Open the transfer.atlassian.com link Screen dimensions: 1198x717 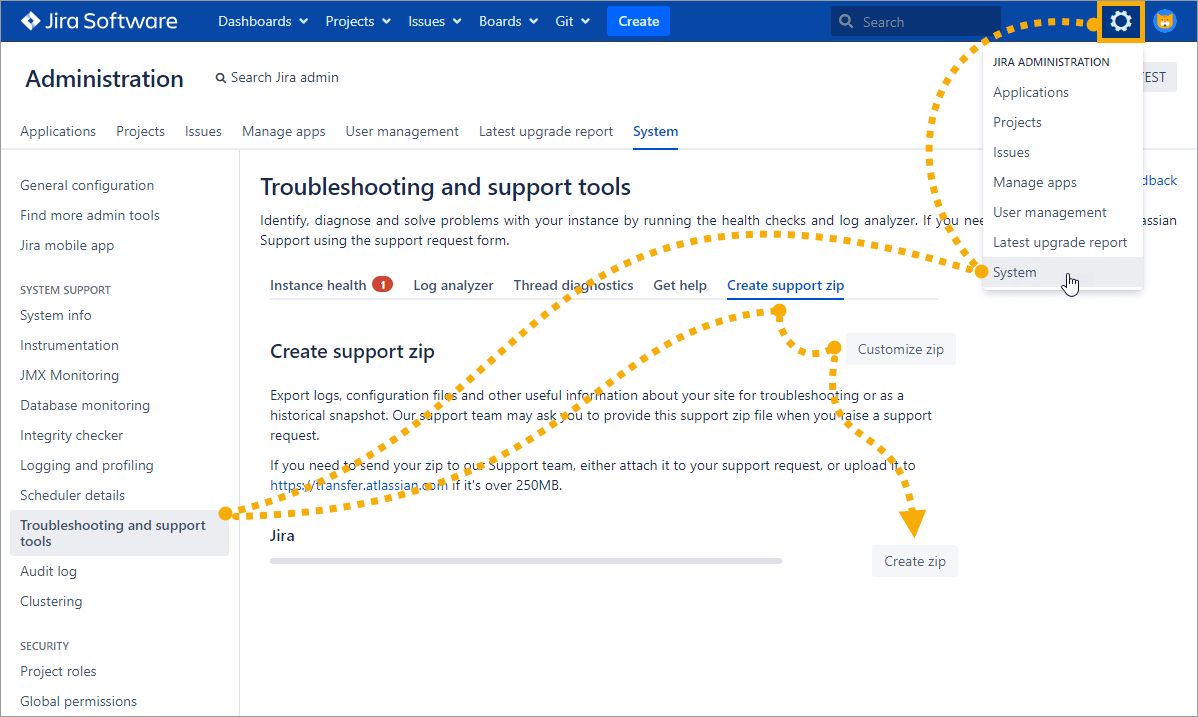pos(359,486)
